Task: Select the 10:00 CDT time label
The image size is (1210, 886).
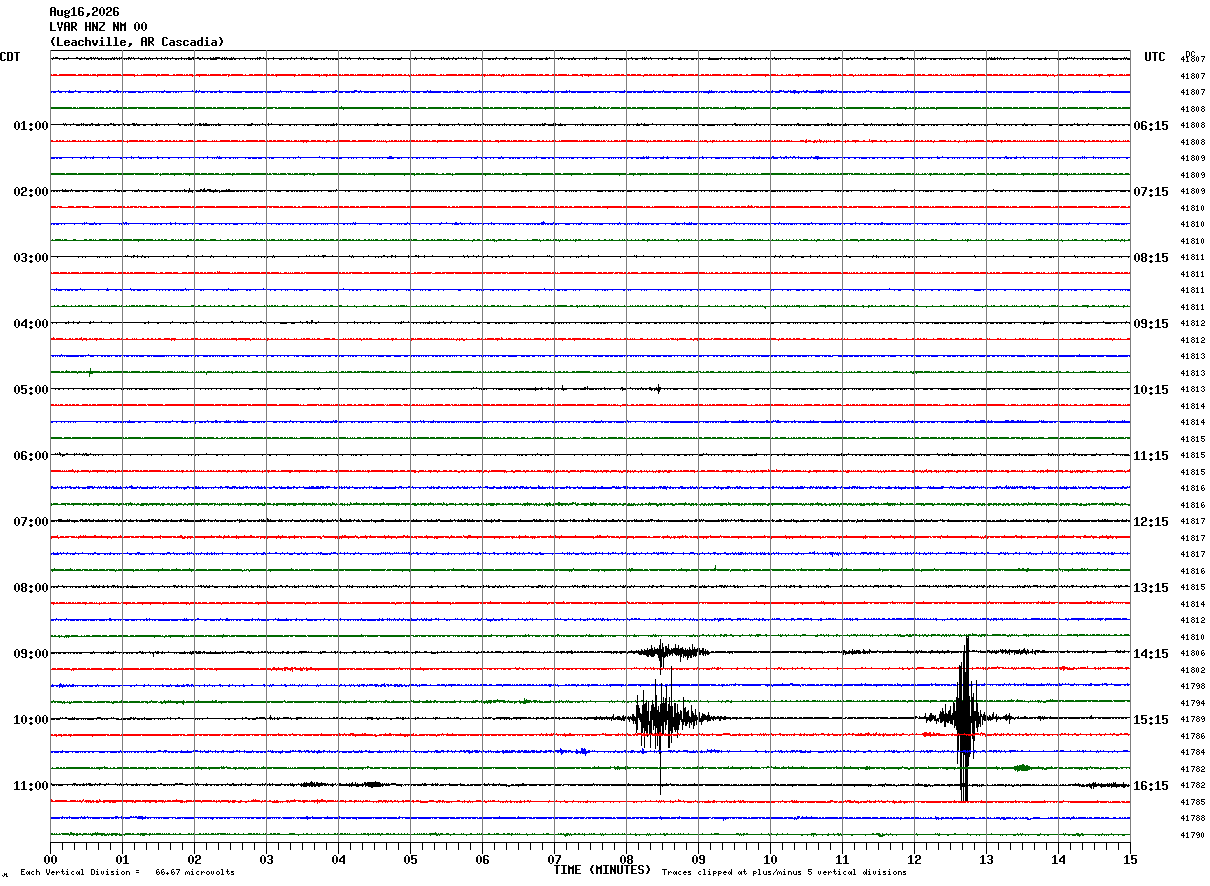Action: pyautogui.click(x=31, y=720)
